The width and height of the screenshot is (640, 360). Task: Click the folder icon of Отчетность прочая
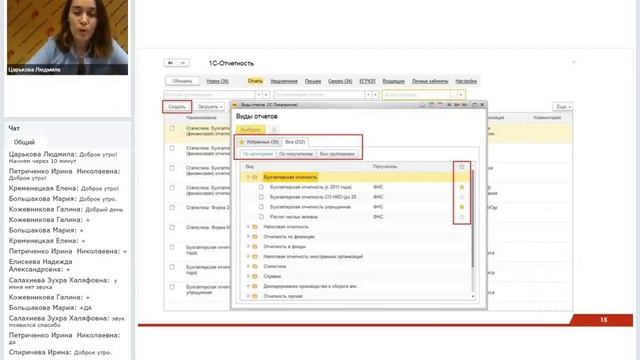pyautogui.click(x=255, y=296)
